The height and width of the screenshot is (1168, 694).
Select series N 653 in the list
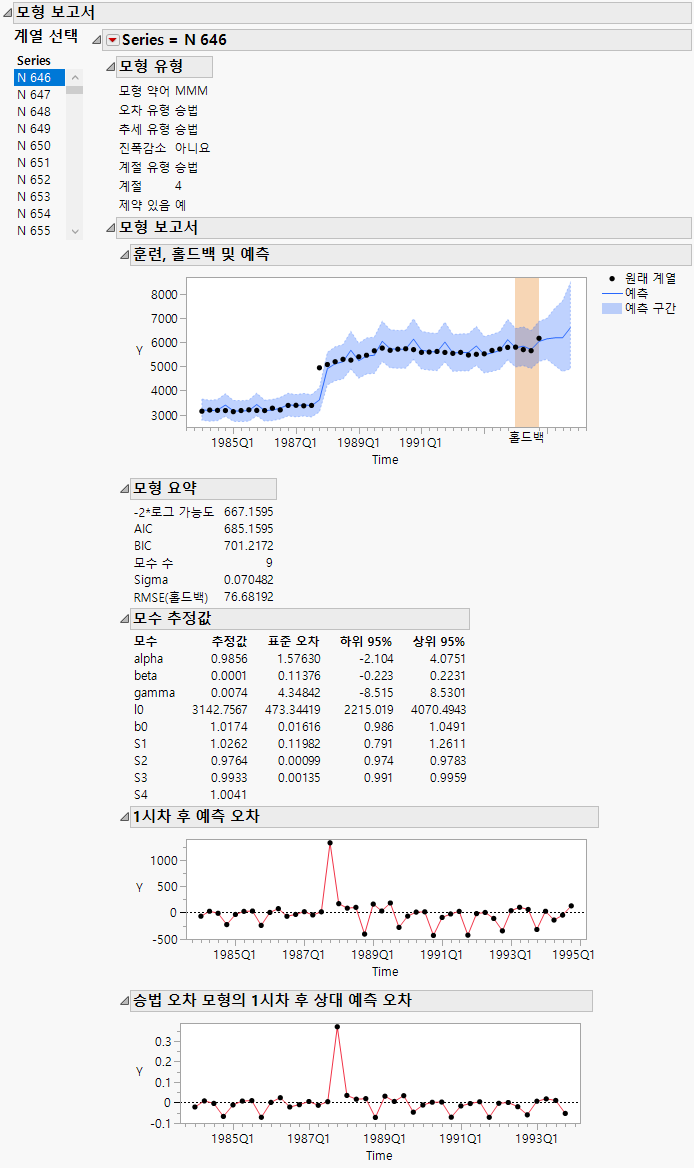tap(39, 197)
